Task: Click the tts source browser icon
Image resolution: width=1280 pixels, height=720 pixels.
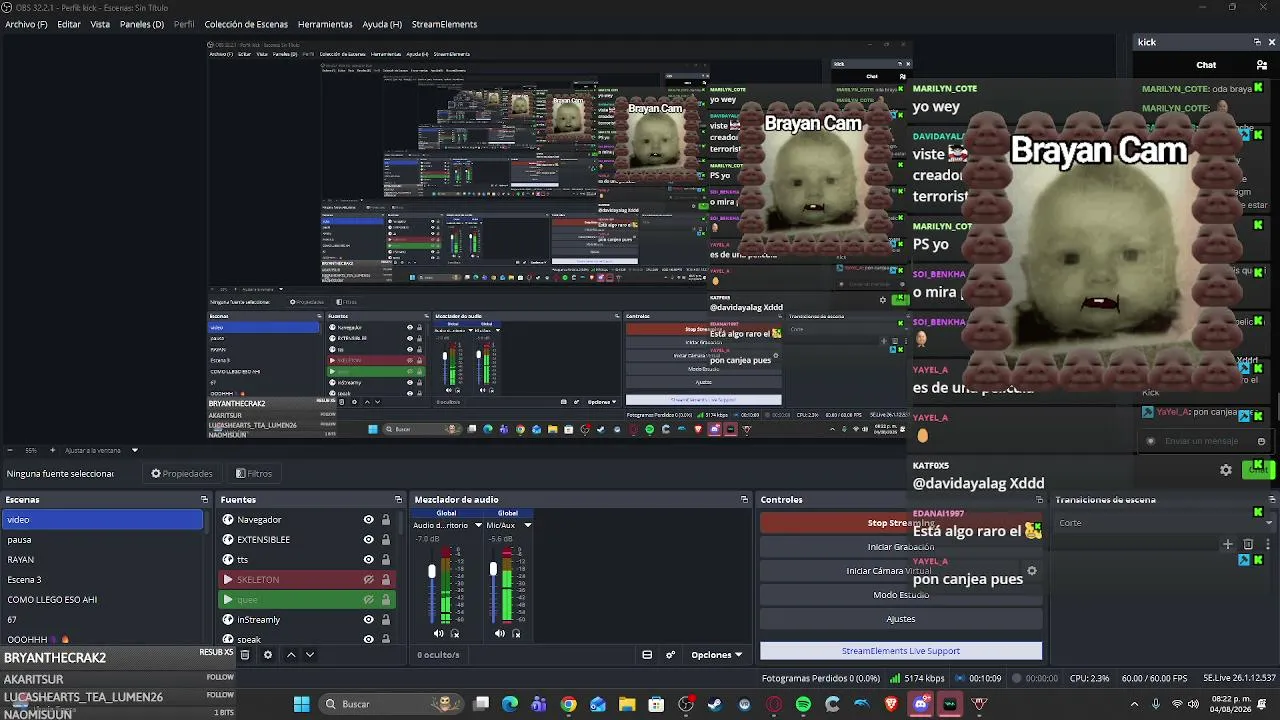Action: (x=228, y=560)
